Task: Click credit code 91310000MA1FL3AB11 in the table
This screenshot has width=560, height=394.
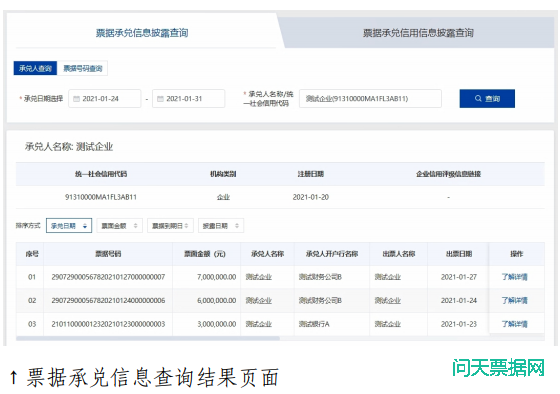Action: [x=101, y=197]
